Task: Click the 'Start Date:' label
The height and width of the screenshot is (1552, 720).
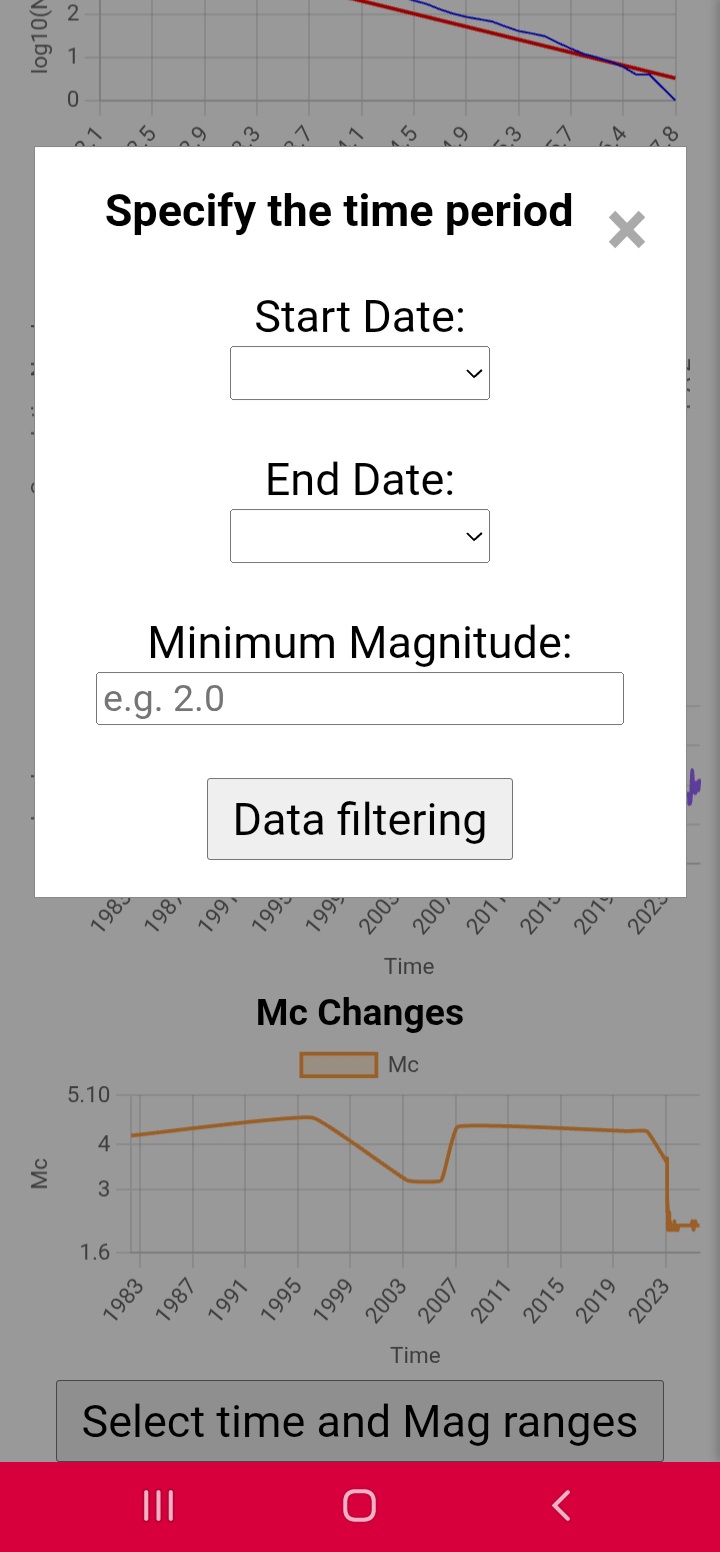Action: pyautogui.click(x=360, y=317)
